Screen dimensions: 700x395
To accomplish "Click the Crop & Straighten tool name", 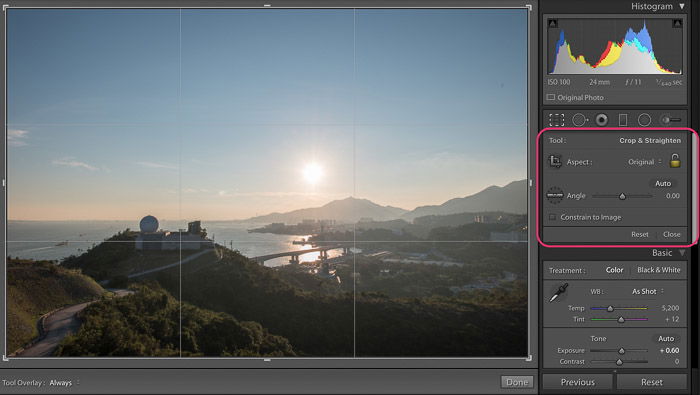I will pyautogui.click(x=650, y=141).
